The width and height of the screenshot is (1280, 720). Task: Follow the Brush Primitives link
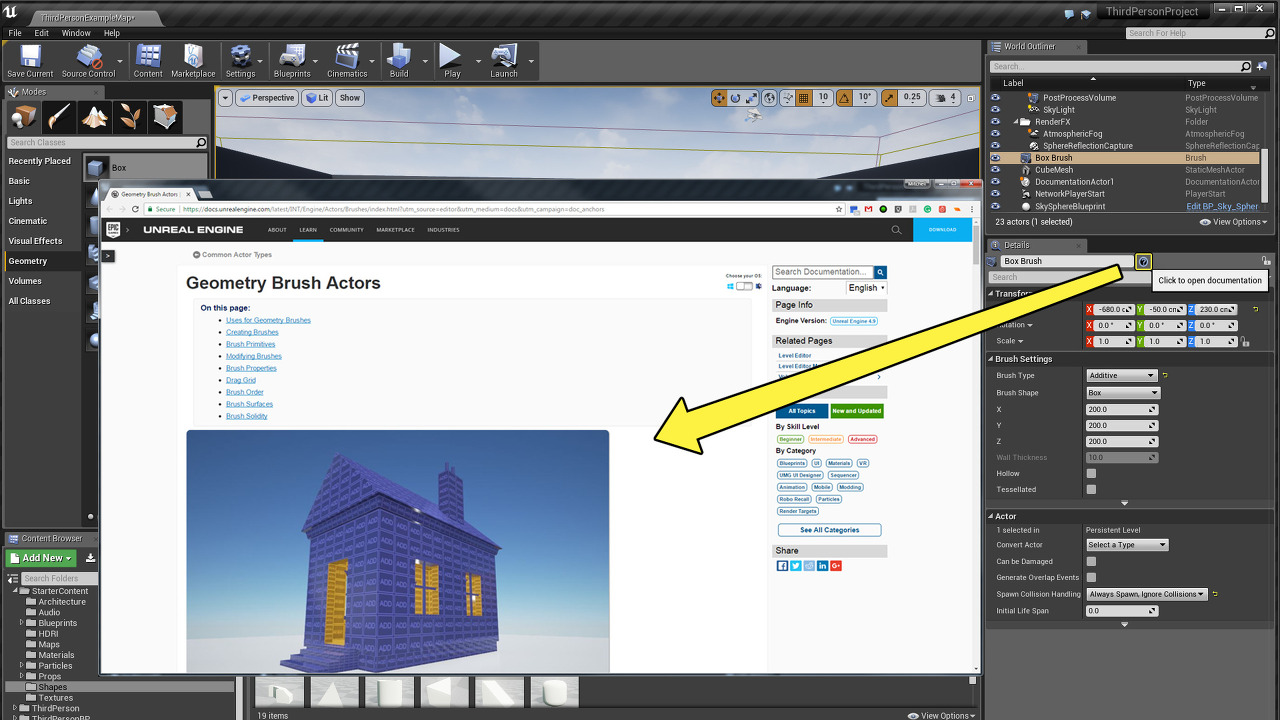(250, 344)
